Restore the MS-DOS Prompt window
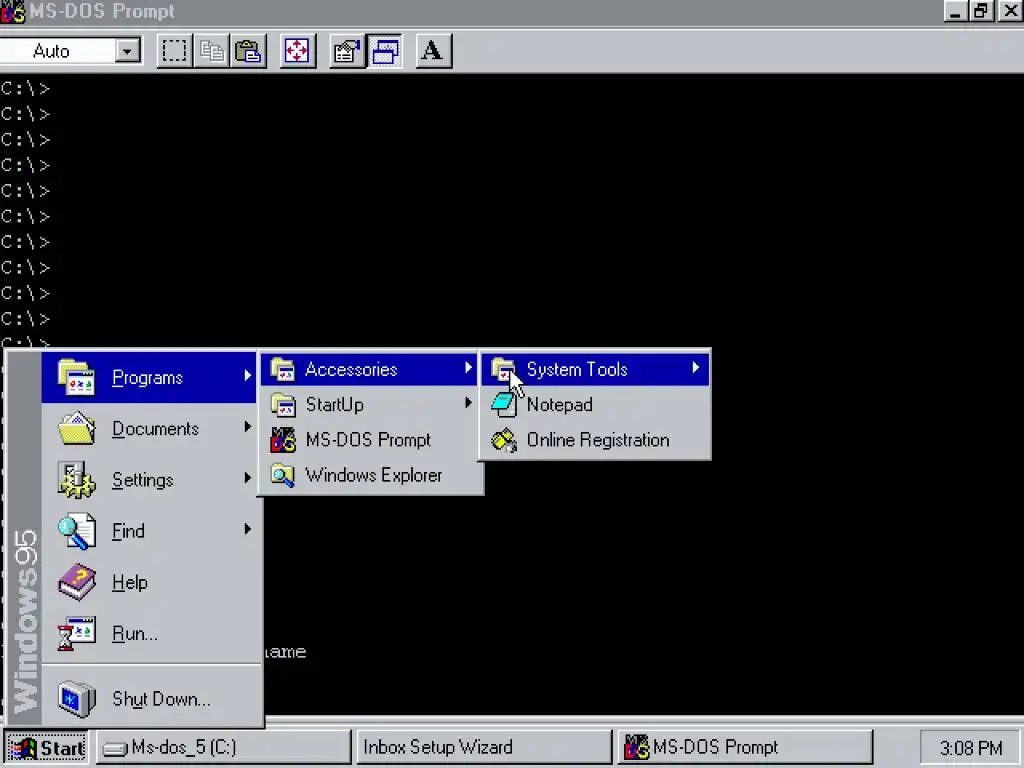Image resolution: width=1024 pixels, height=768 pixels. [x=981, y=11]
